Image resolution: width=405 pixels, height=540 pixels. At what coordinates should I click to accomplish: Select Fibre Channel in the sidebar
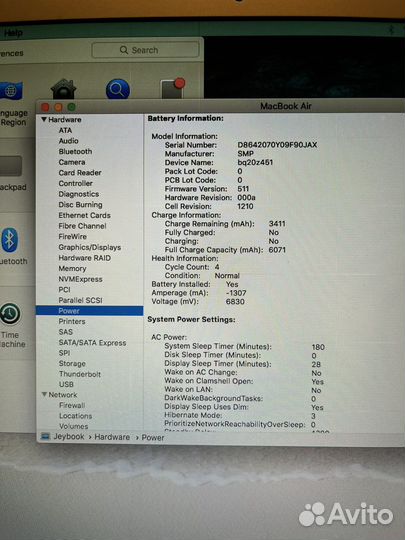click(82, 226)
